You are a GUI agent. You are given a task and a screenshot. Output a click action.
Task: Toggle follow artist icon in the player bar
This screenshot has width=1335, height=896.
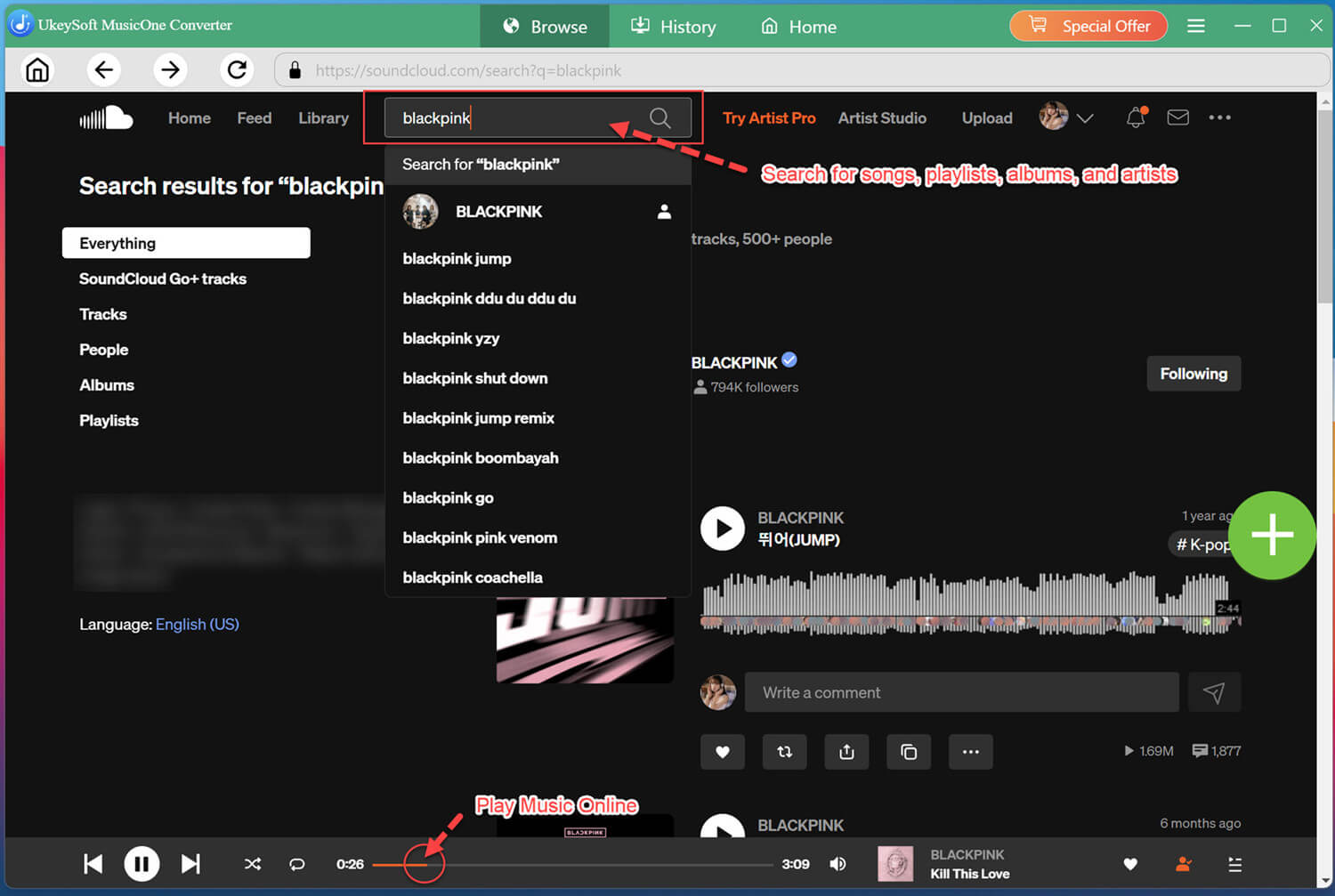coord(1183,864)
